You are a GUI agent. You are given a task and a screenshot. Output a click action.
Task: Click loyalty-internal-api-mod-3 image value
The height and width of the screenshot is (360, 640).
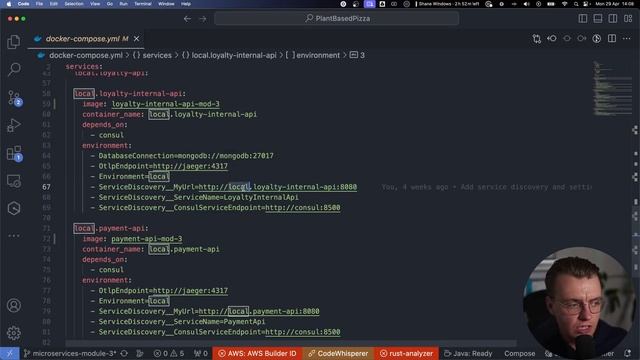pyautogui.click(x=165, y=104)
